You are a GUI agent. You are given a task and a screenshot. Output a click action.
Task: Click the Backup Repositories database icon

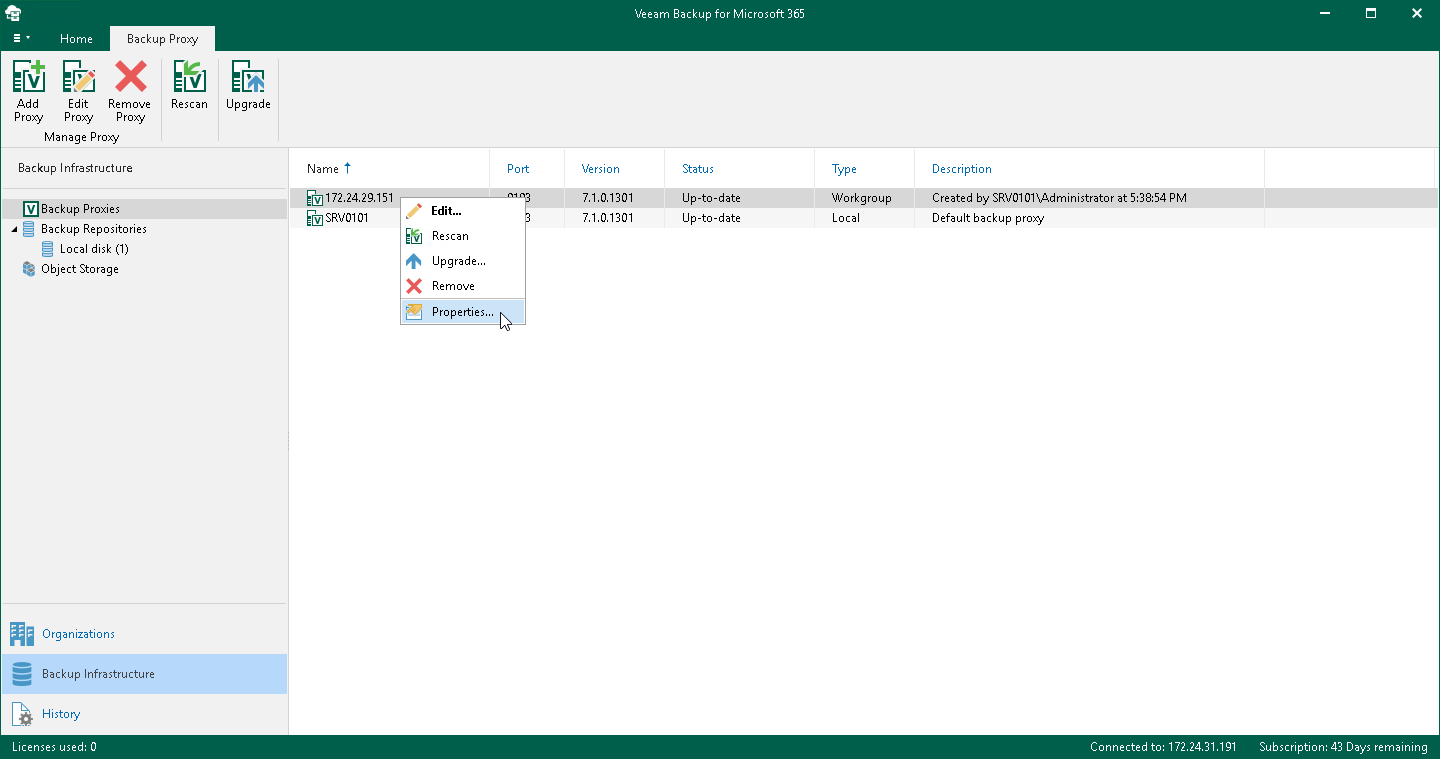tap(29, 229)
